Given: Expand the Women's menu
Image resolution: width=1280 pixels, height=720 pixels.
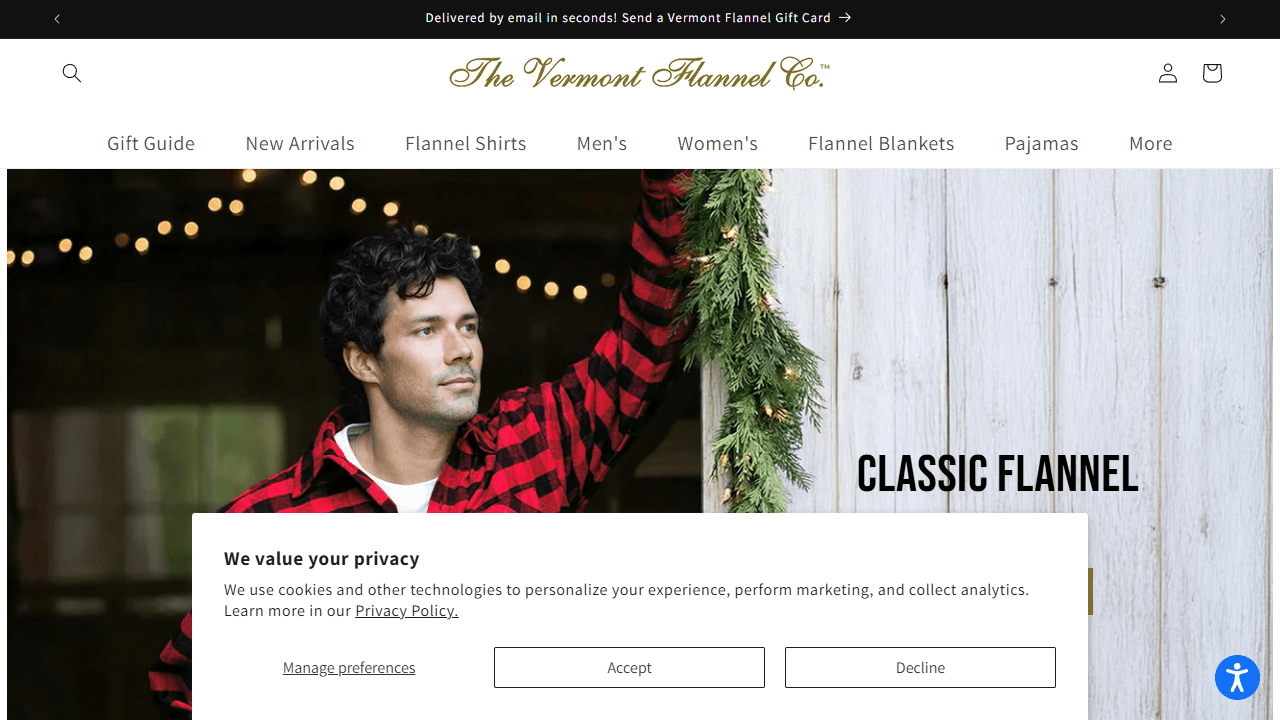Looking at the screenshot, I should click(x=718, y=143).
